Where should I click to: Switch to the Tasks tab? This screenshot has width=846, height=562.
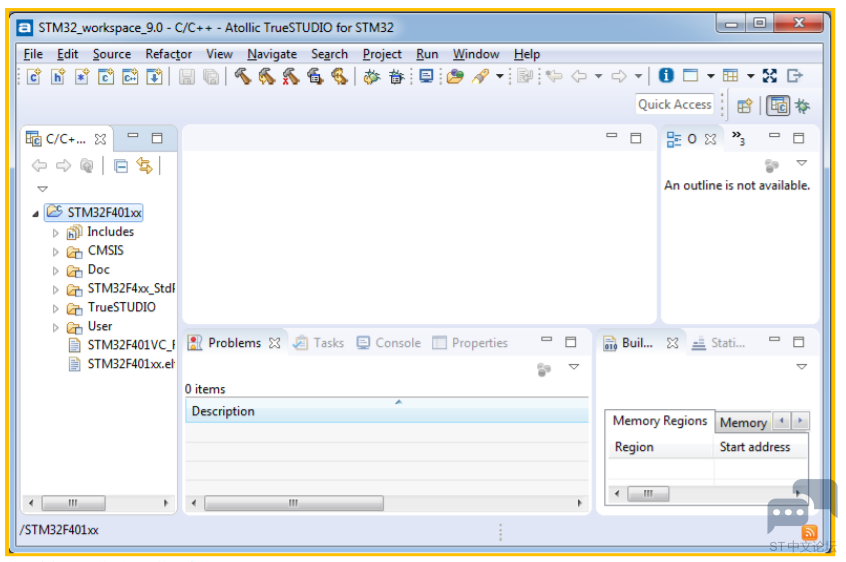click(319, 343)
